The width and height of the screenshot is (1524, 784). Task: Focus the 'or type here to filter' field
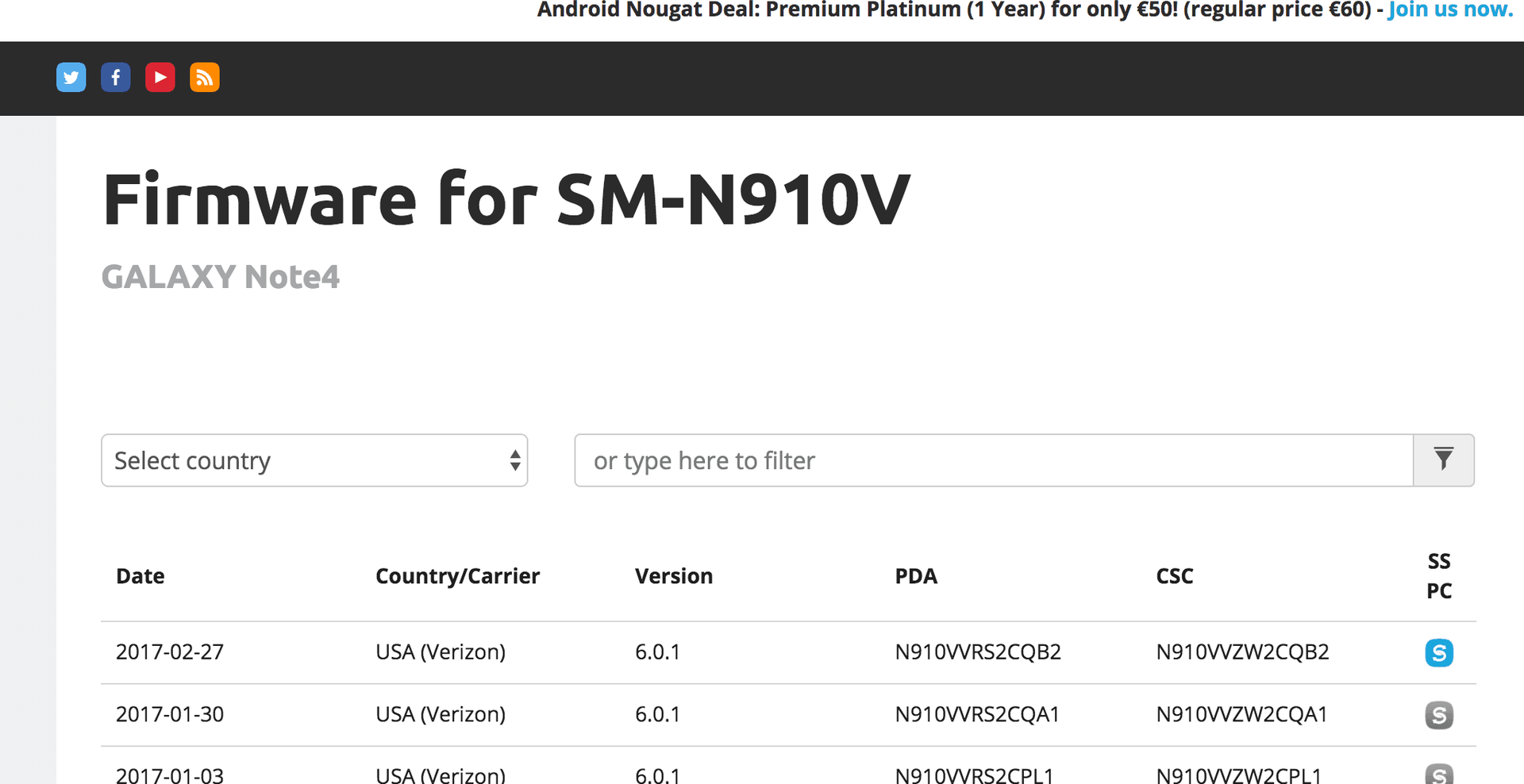(x=994, y=460)
